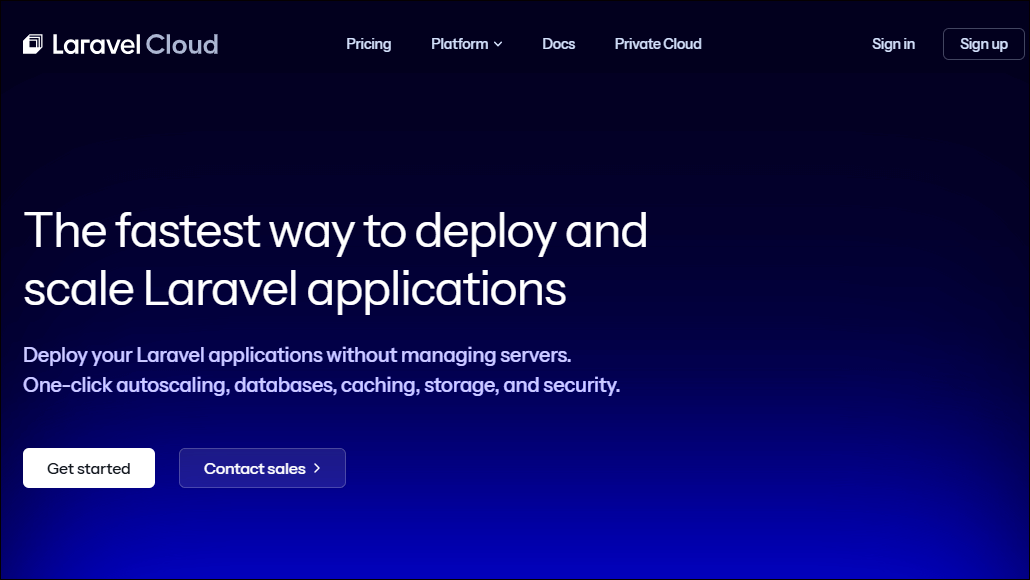Open the Platform menu

pyautogui.click(x=459, y=44)
